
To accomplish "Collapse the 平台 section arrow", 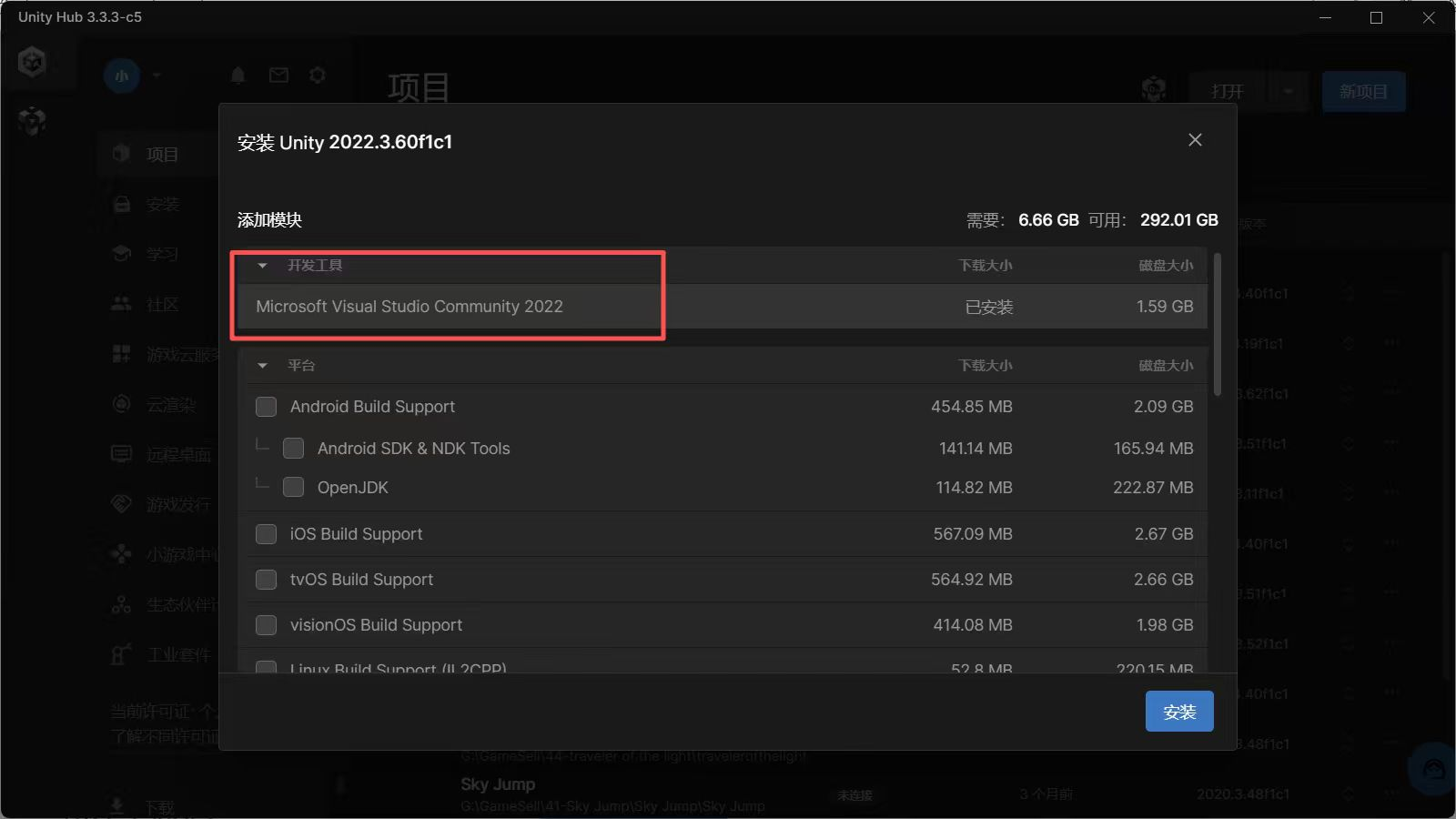I will (x=263, y=366).
